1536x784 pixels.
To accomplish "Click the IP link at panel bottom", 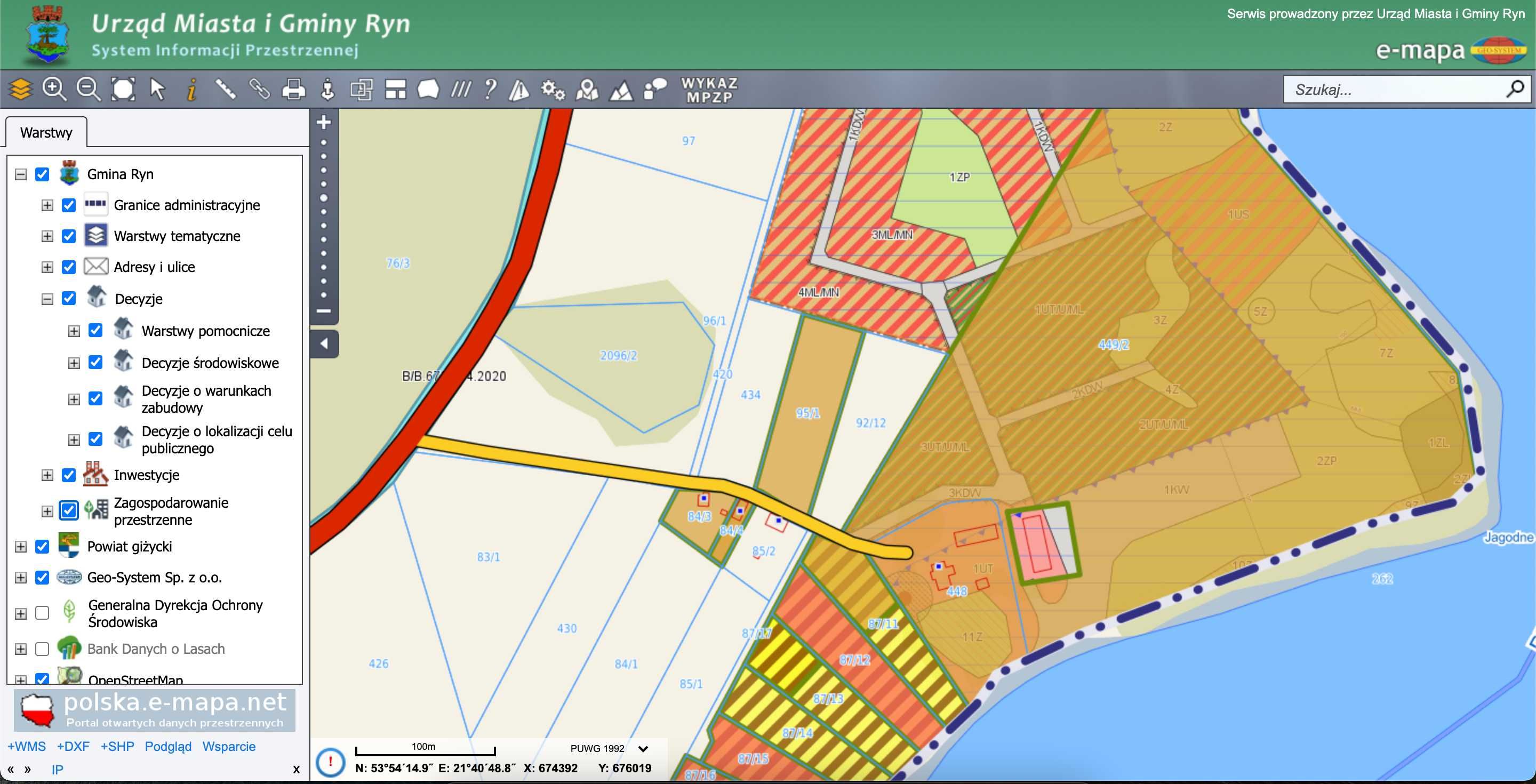I will [x=57, y=770].
